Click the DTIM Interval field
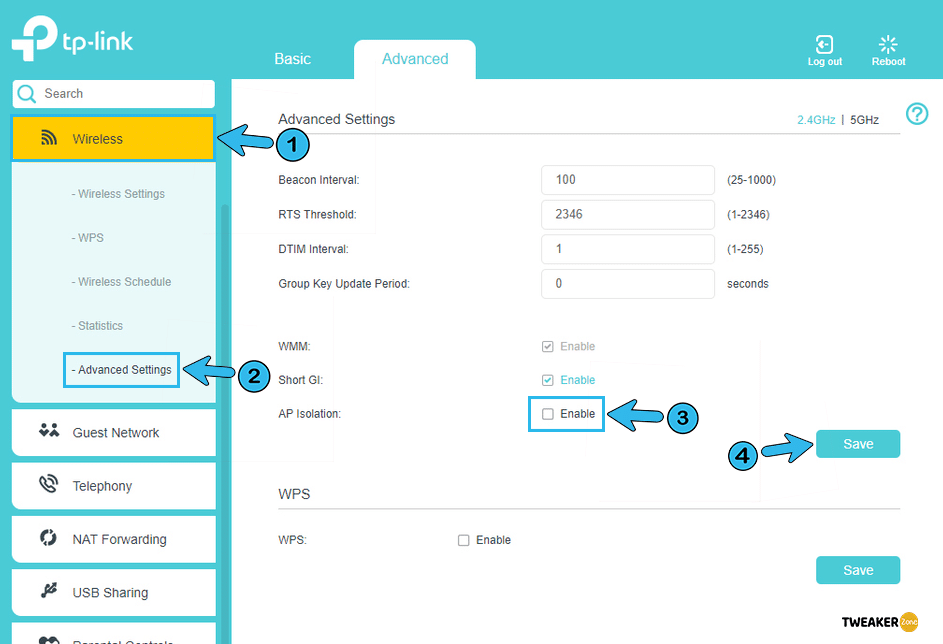The height and width of the screenshot is (644, 943). pyautogui.click(x=628, y=249)
